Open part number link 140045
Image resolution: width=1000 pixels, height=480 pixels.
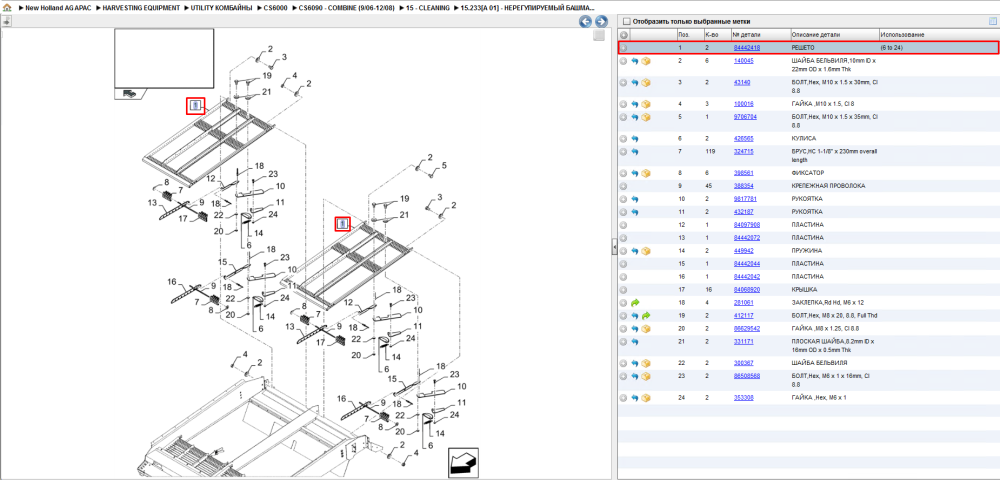pyautogui.click(x=744, y=61)
